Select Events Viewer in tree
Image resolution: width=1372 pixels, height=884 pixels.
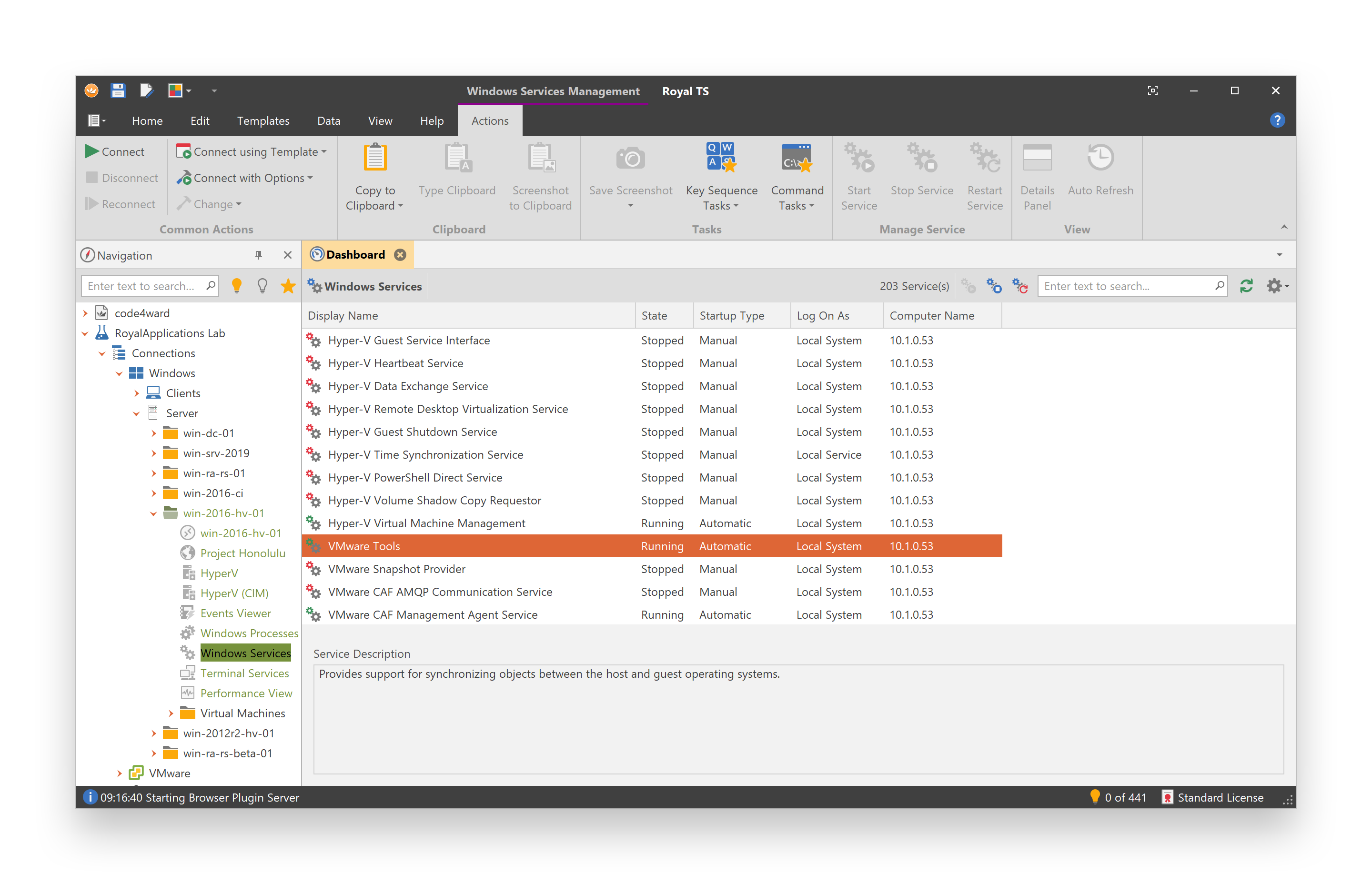(x=235, y=613)
